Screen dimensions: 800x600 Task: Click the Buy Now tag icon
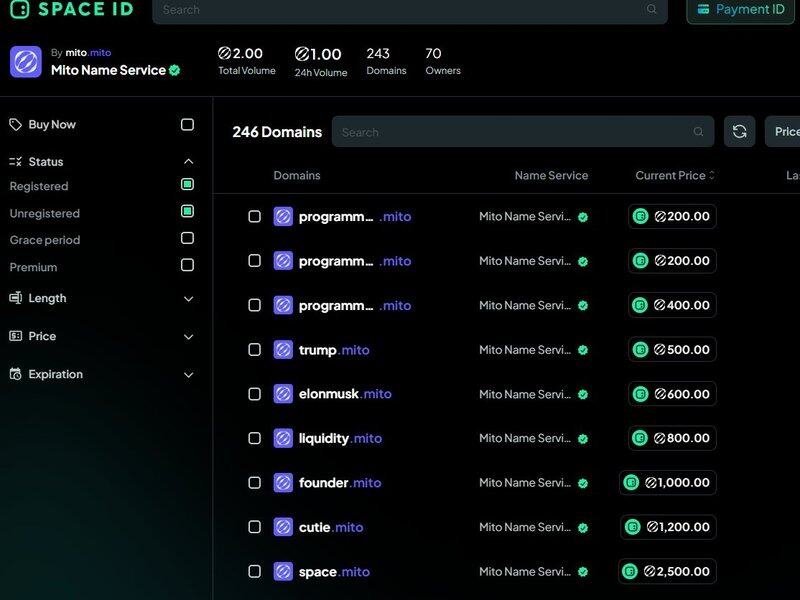[x=16, y=124]
